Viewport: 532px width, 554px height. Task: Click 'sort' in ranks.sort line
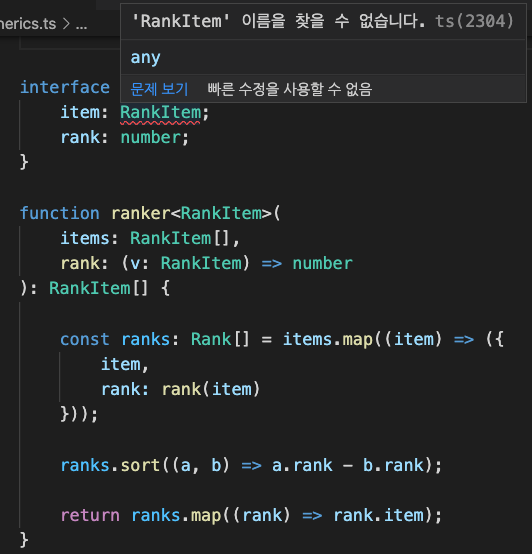[140, 465]
